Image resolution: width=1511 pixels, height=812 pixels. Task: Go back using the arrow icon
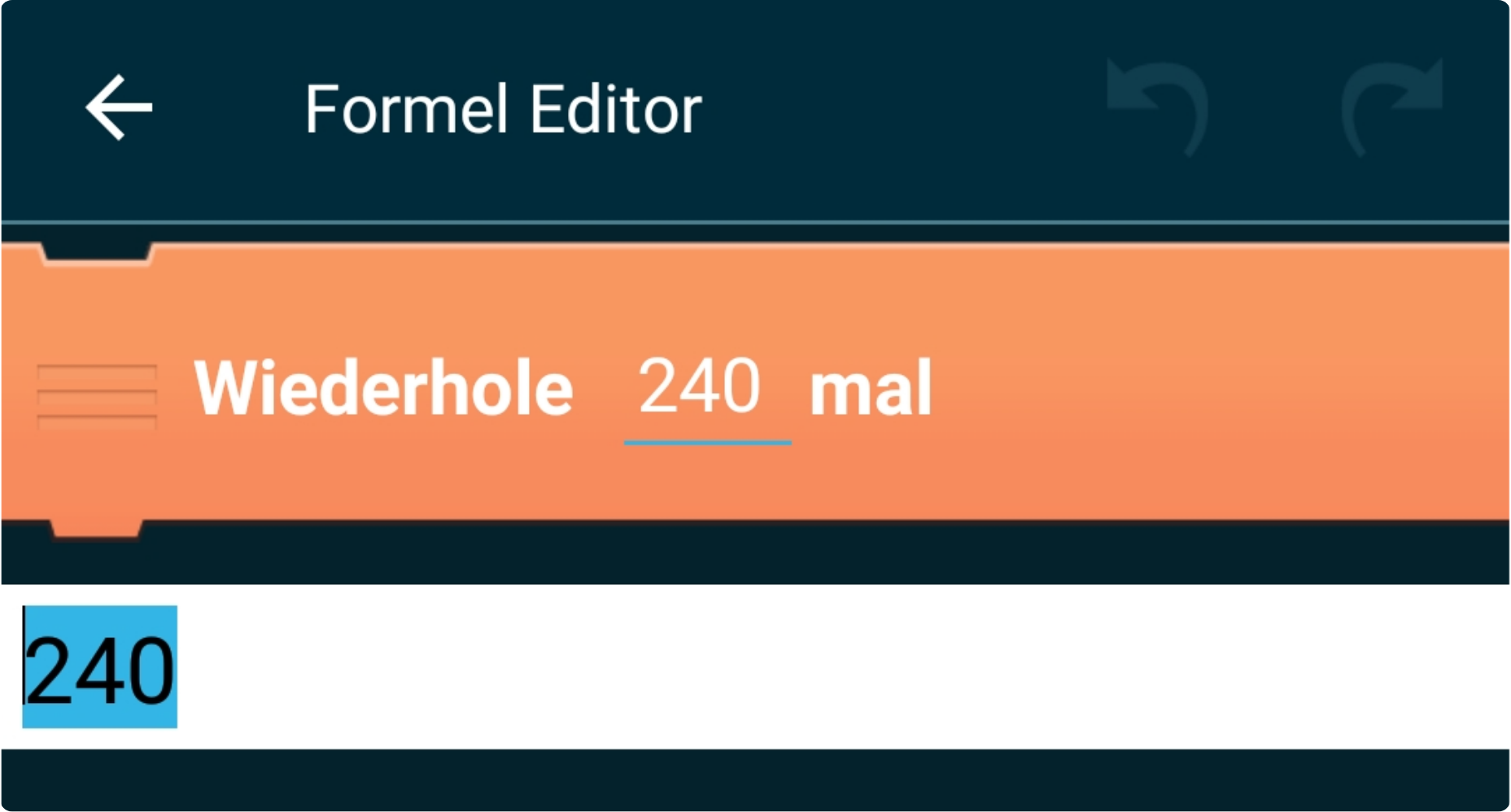[119, 108]
